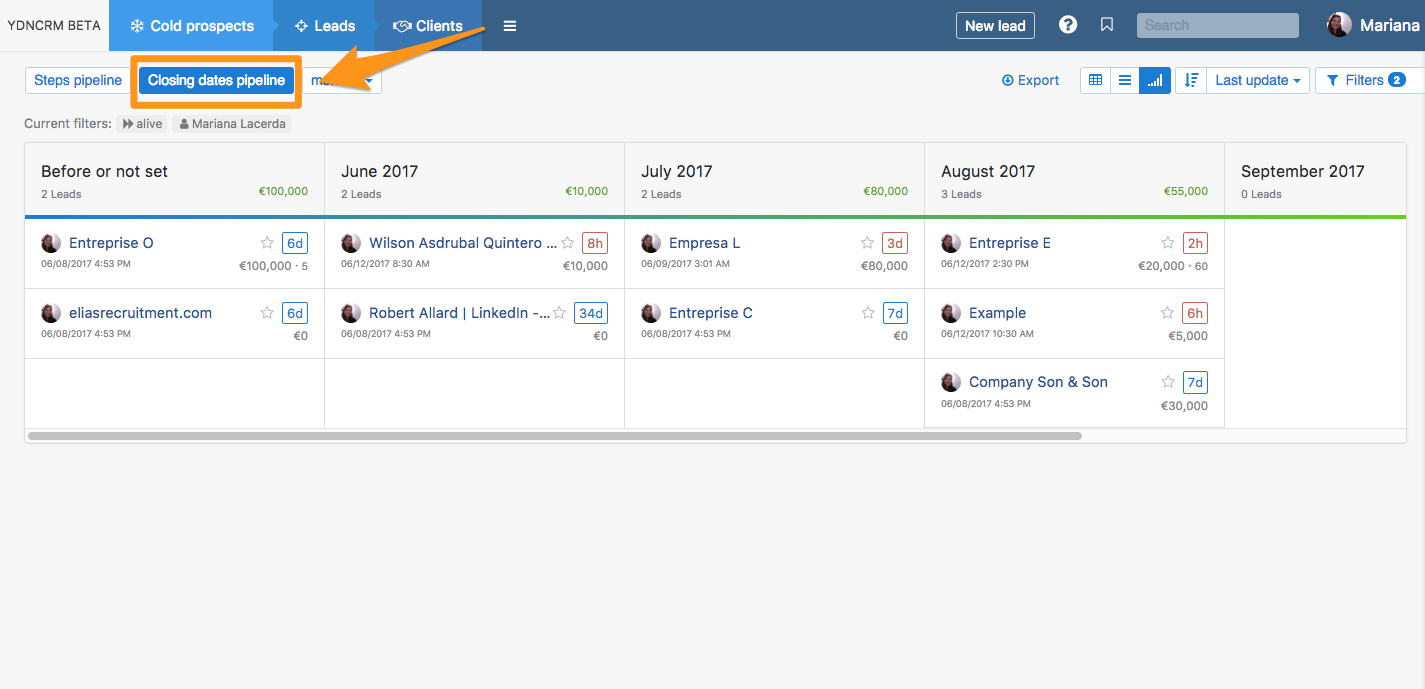Image resolution: width=1425 pixels, height=689 pixels.
Task: Go to Cold prospects tab
Action: 191,26
